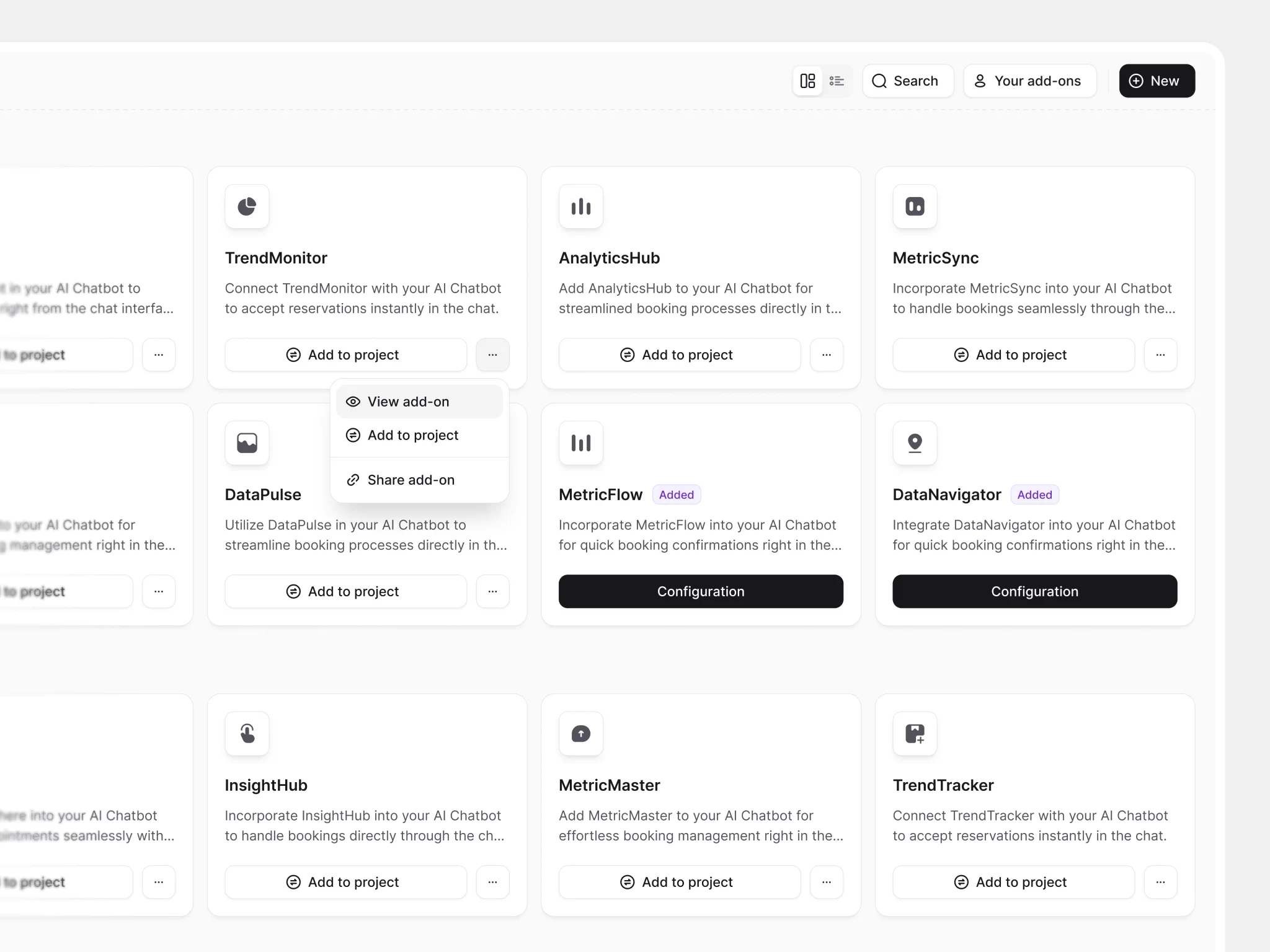The image size is (1270, 952).
Task: Choose Add to project in popup menu
Action: (x=420, y=435)
